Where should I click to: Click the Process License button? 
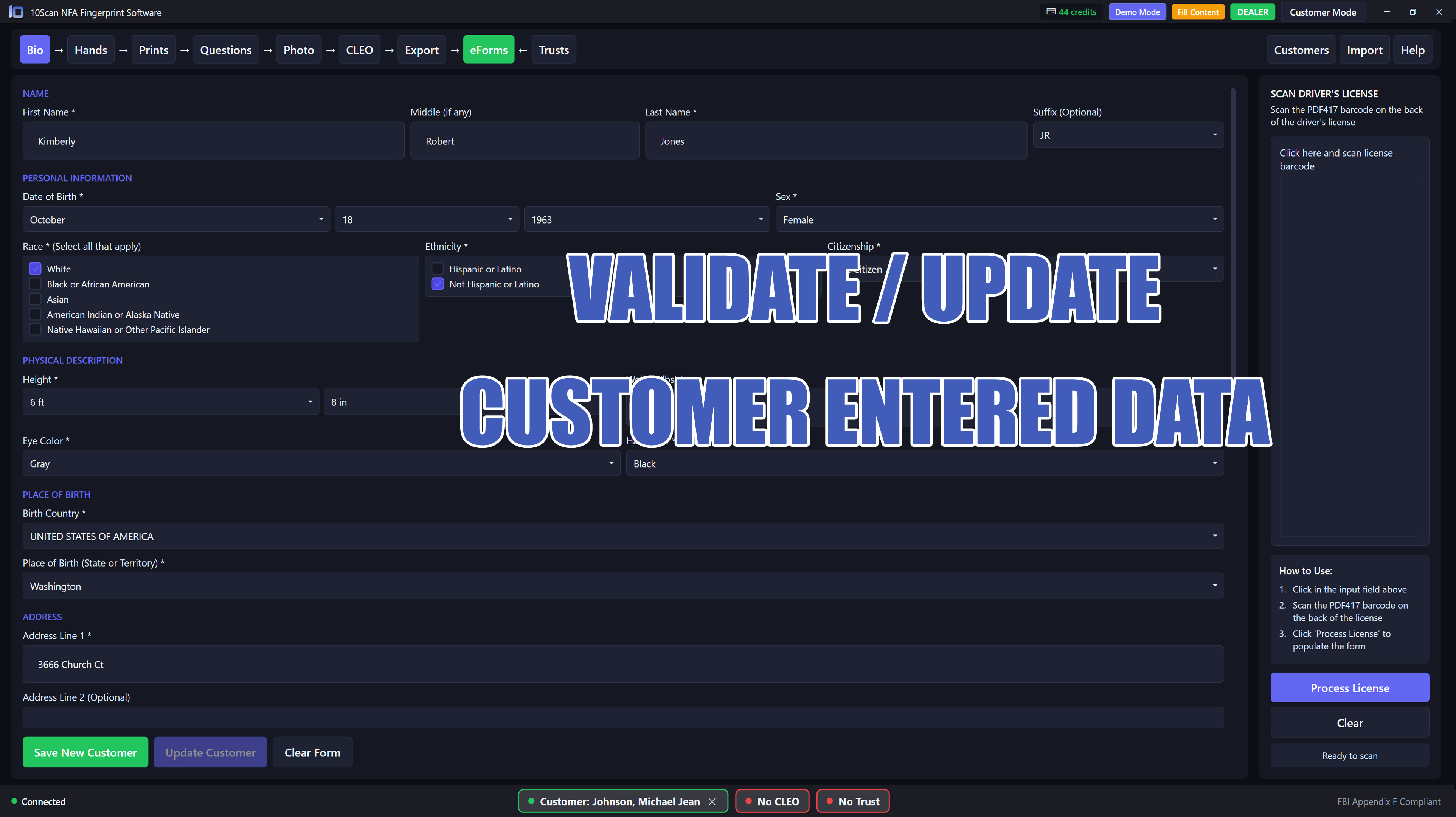[x=1350, y=688]
